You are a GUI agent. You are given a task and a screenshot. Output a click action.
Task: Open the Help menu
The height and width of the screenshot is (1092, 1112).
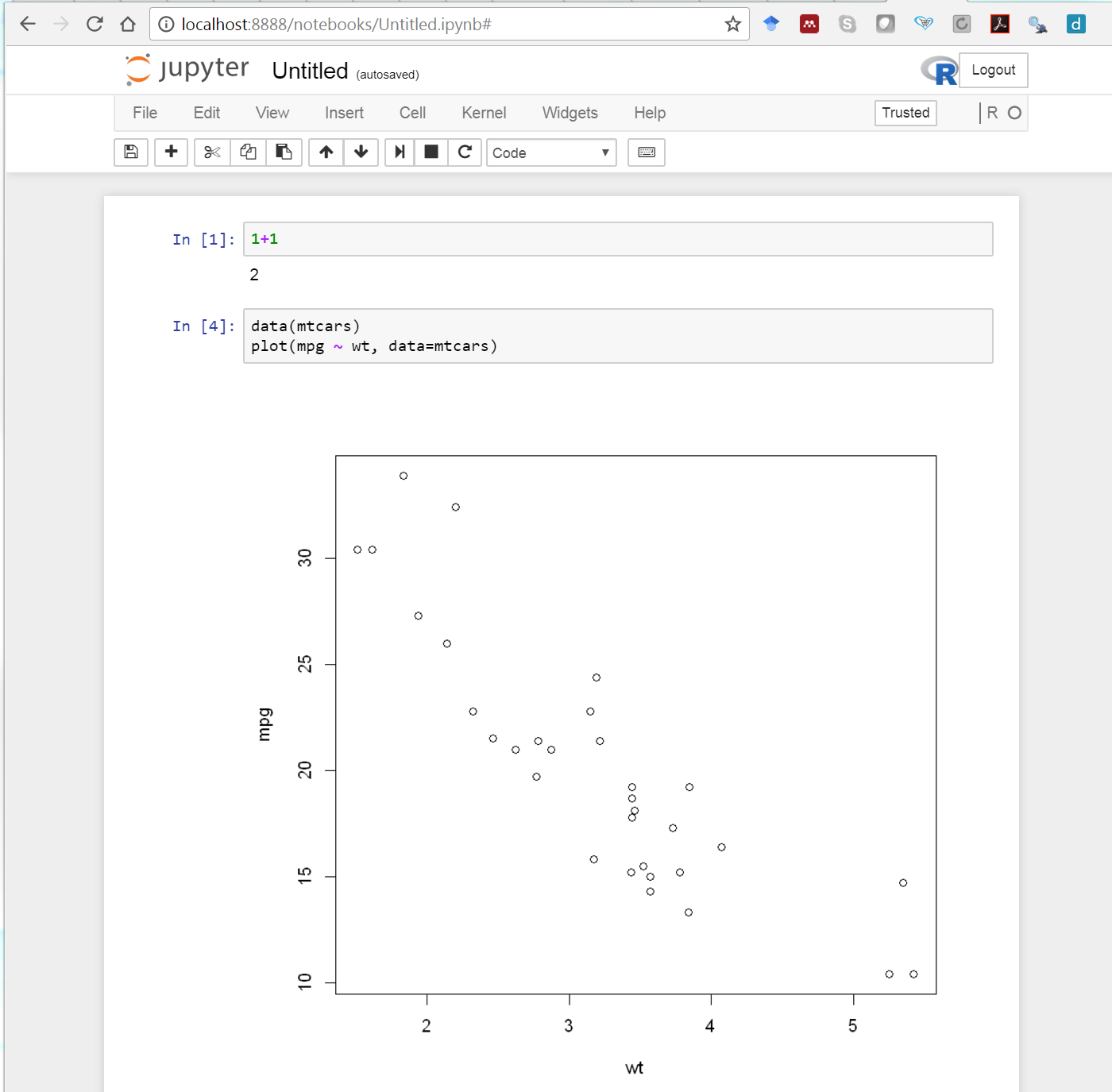coord(650,113)
